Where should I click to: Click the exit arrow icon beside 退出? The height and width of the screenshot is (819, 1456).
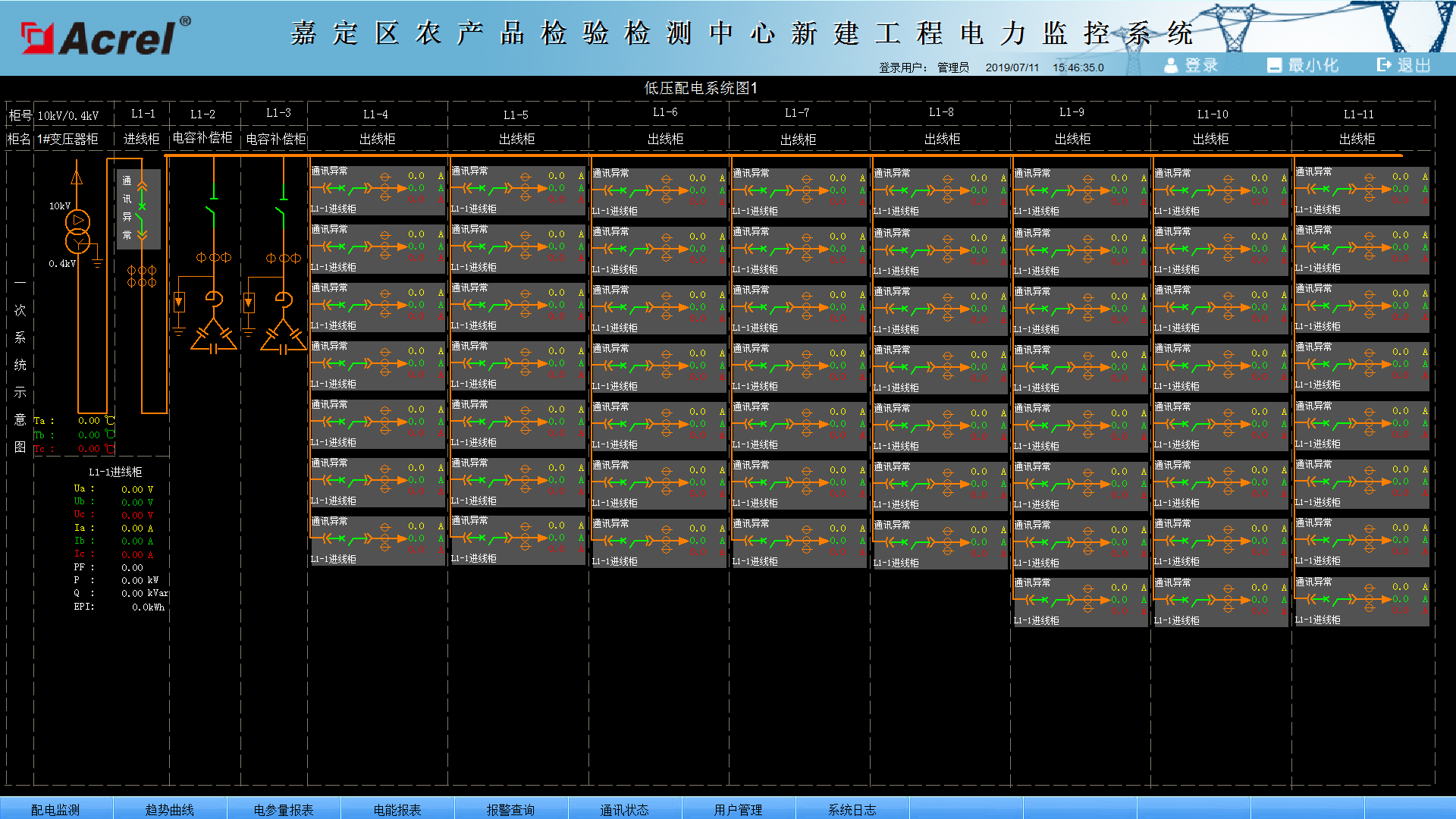coord(1384,65)
